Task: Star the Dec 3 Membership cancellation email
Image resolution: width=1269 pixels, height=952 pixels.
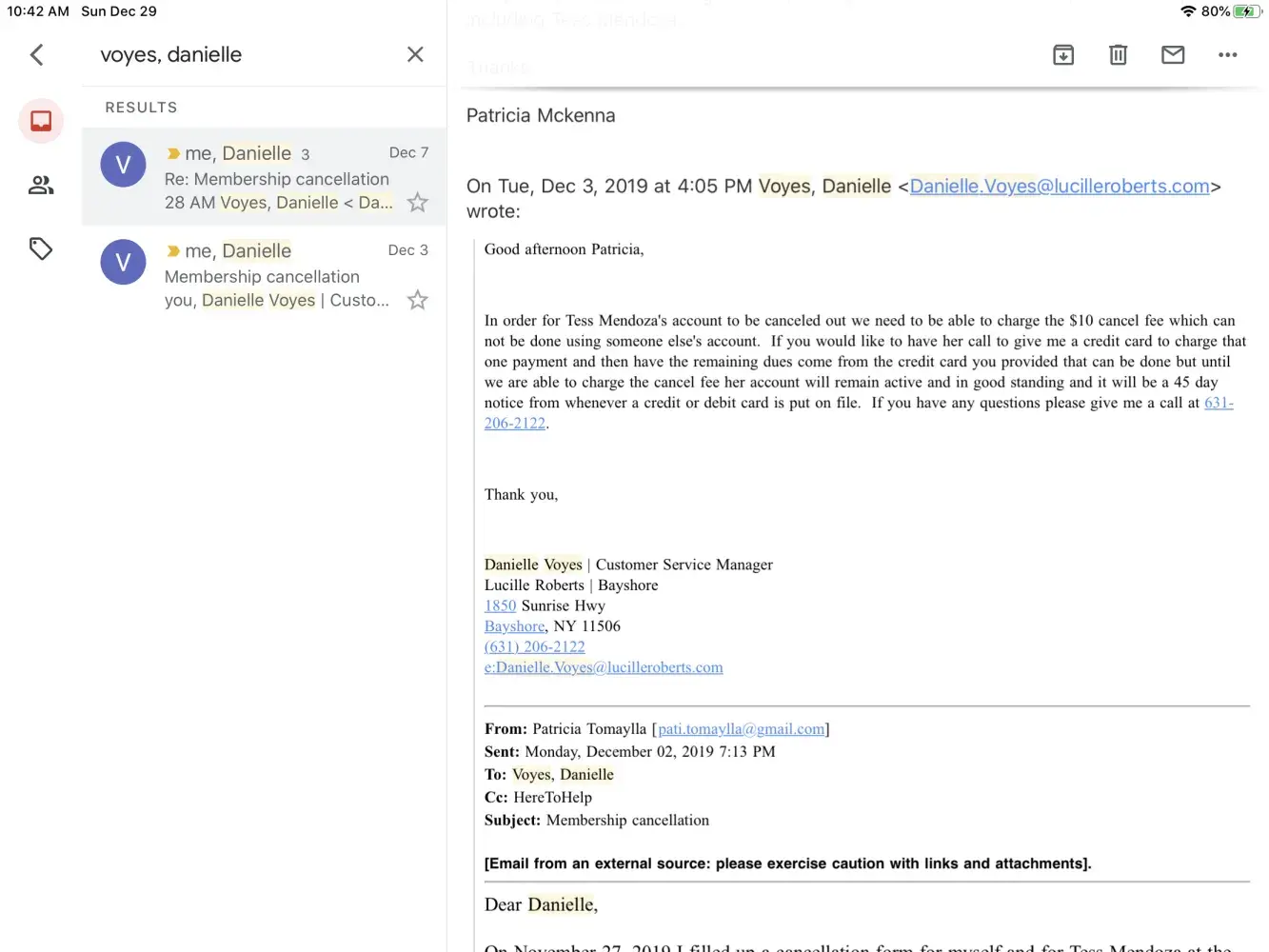Action: click(417, 301)
